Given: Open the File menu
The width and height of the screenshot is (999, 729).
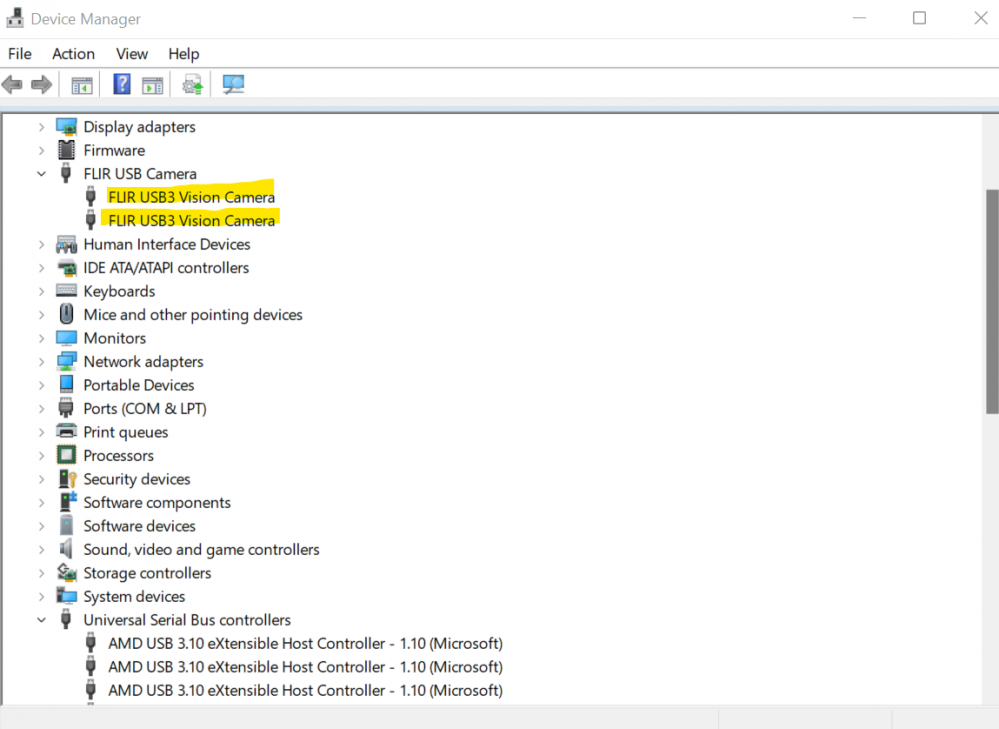Looking at the screenshot, I should 20,54.
